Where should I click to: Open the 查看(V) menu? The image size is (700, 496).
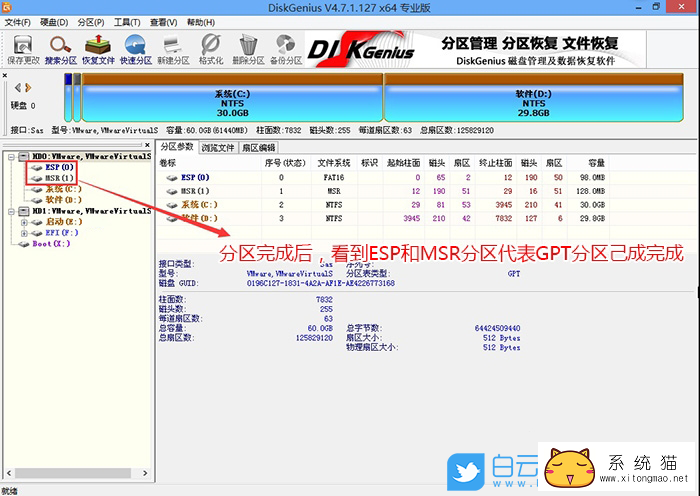coord(163,22)
